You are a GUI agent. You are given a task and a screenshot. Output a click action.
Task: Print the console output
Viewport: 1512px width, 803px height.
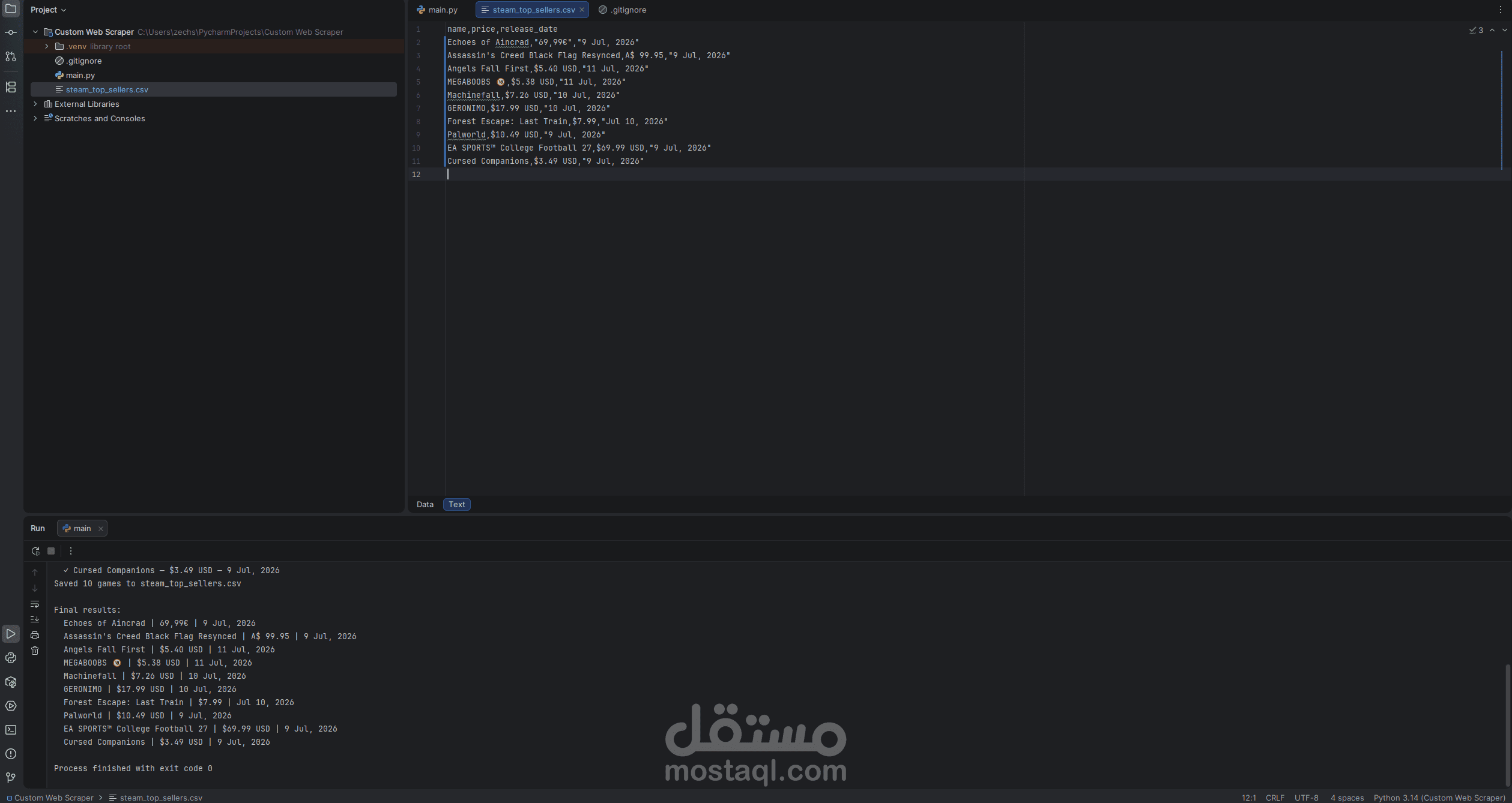[35, 635]
